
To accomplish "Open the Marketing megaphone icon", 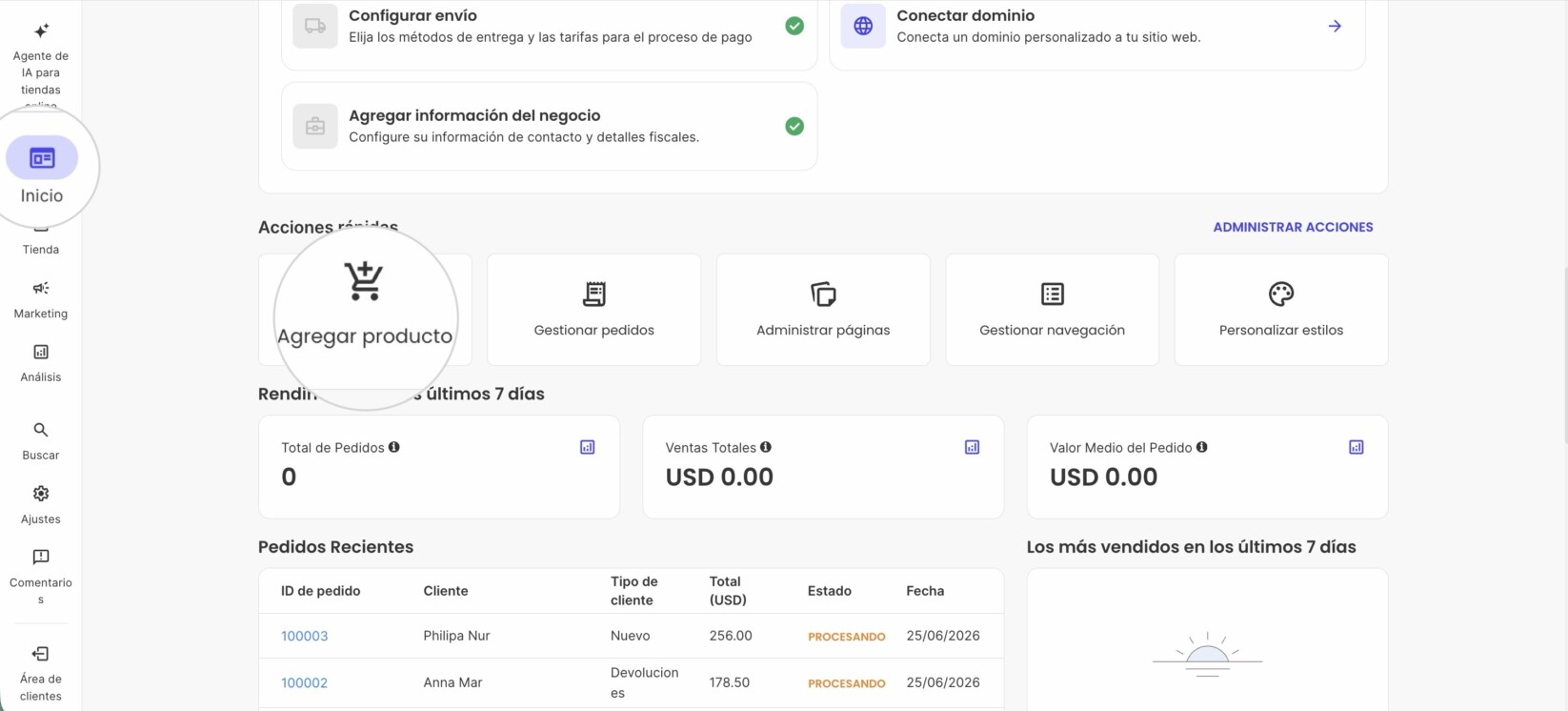I will coord(41,288).
